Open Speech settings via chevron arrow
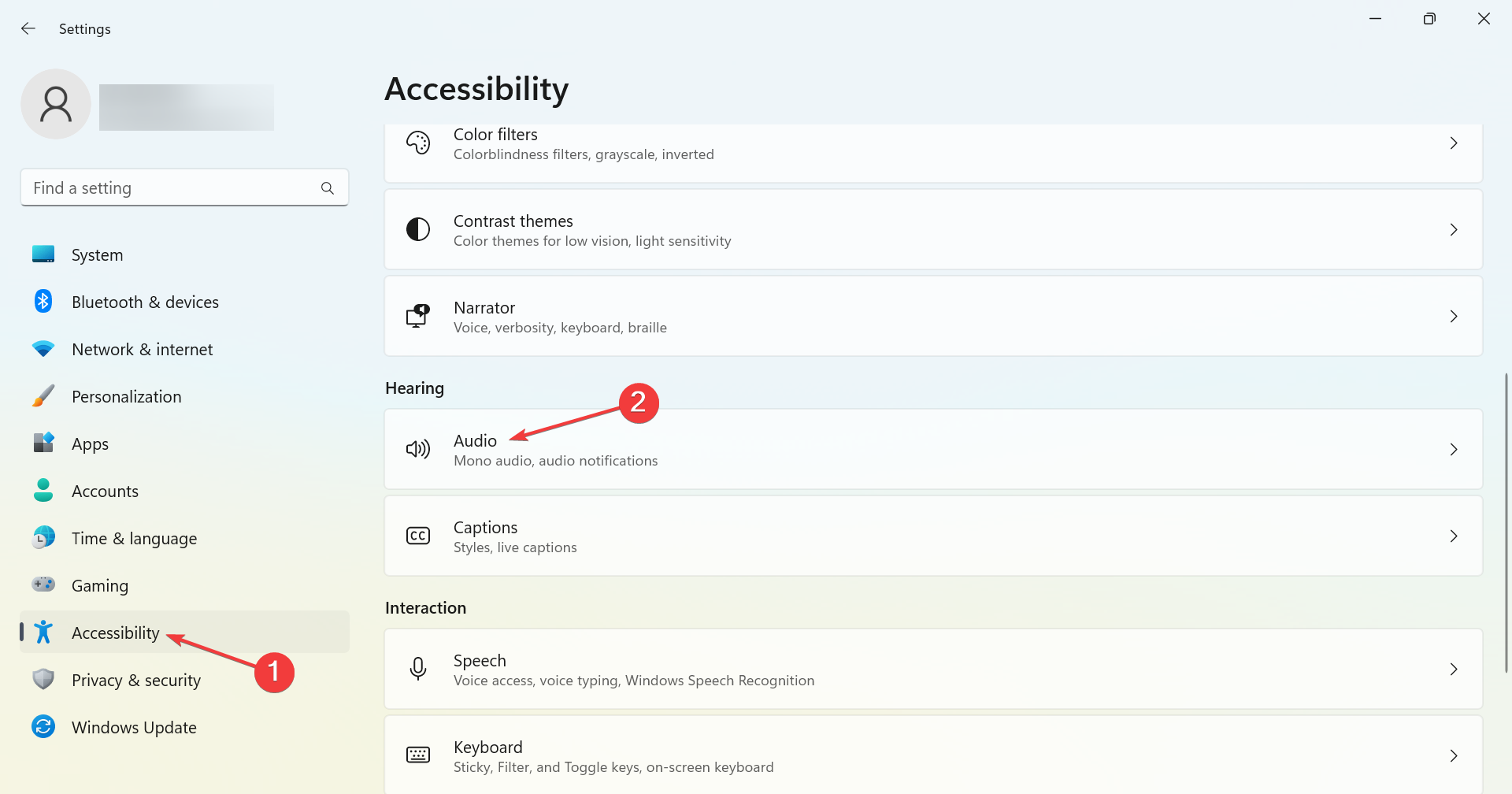This screenshot has height=794, width=1512. tap(1454, 670)
